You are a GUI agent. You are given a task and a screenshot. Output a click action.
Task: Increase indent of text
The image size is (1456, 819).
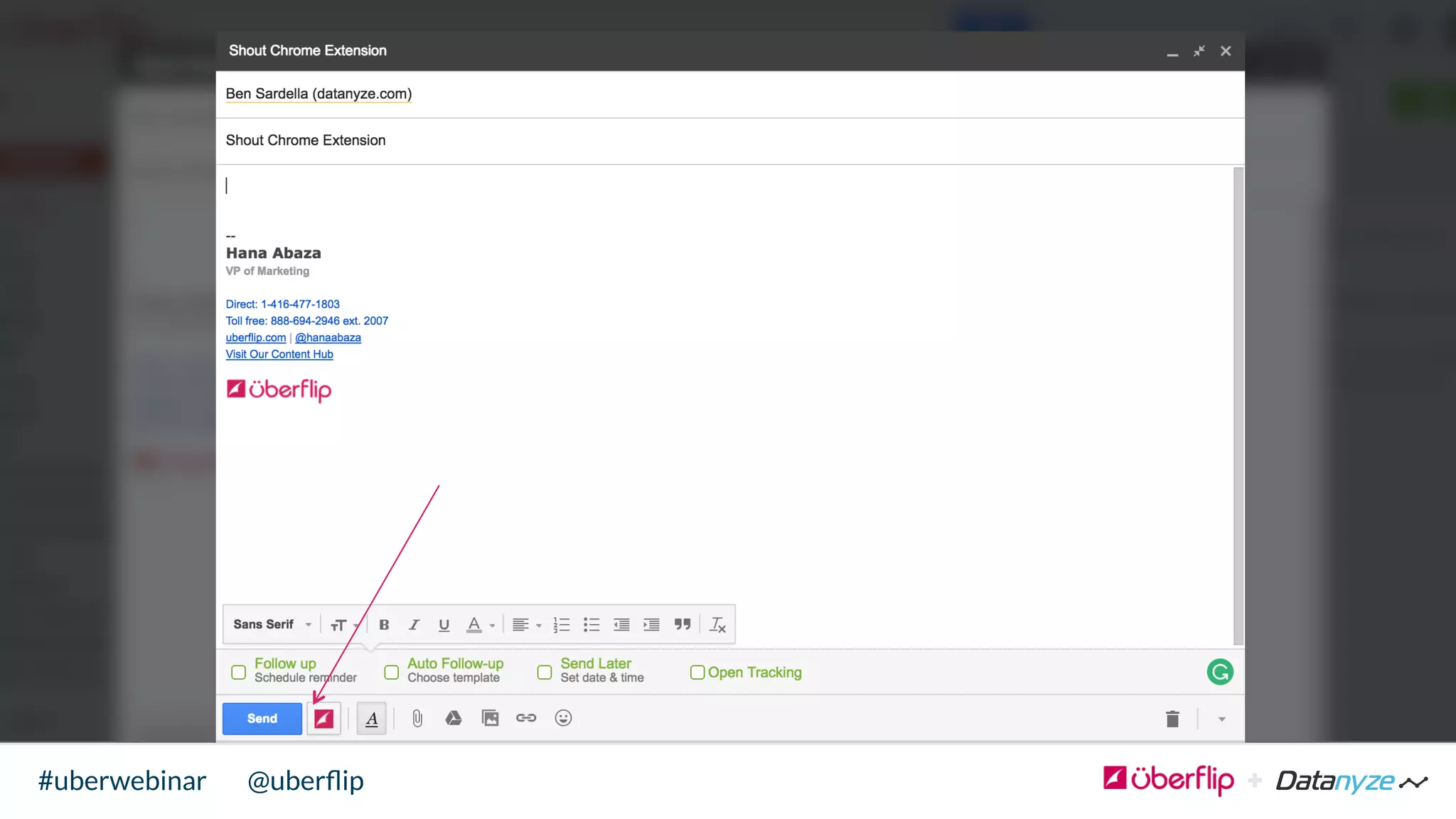[651, 624]
